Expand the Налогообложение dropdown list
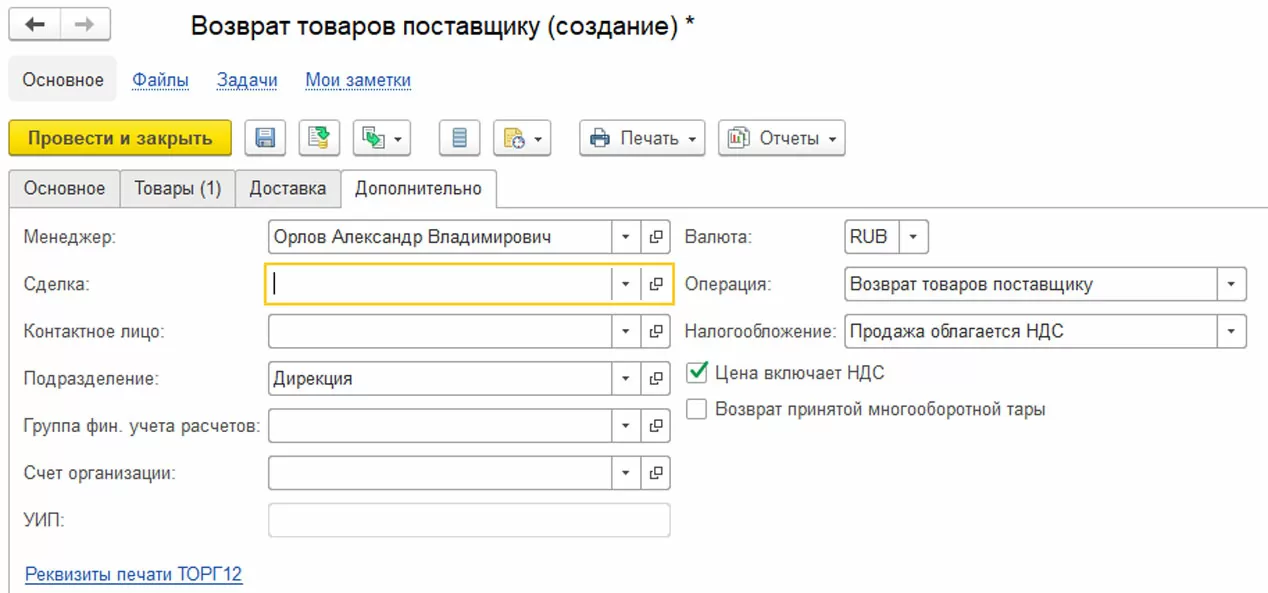 (1231, 331)
